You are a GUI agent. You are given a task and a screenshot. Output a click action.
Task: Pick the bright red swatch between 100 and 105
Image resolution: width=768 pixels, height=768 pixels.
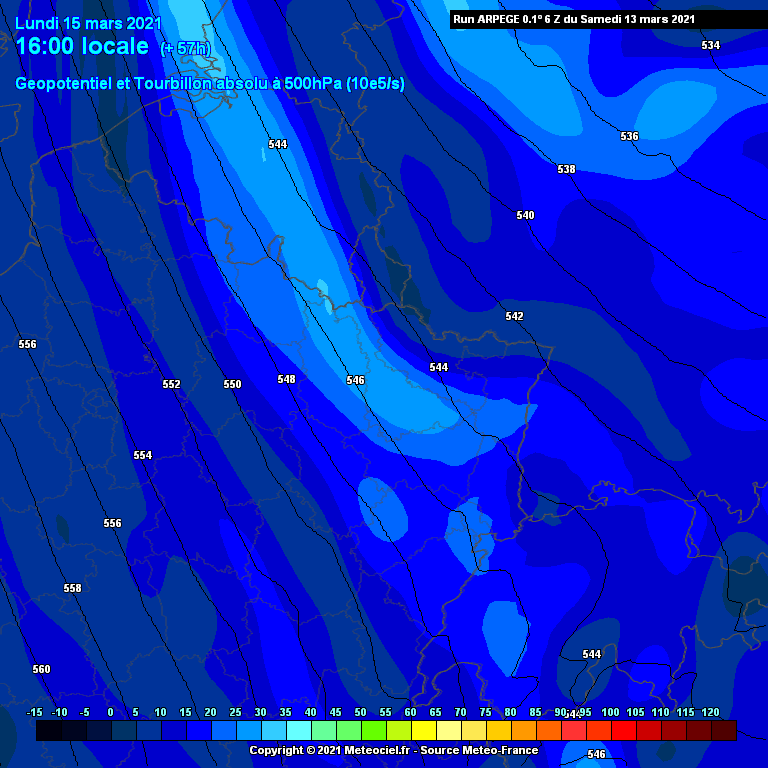[x=623, y=731]
